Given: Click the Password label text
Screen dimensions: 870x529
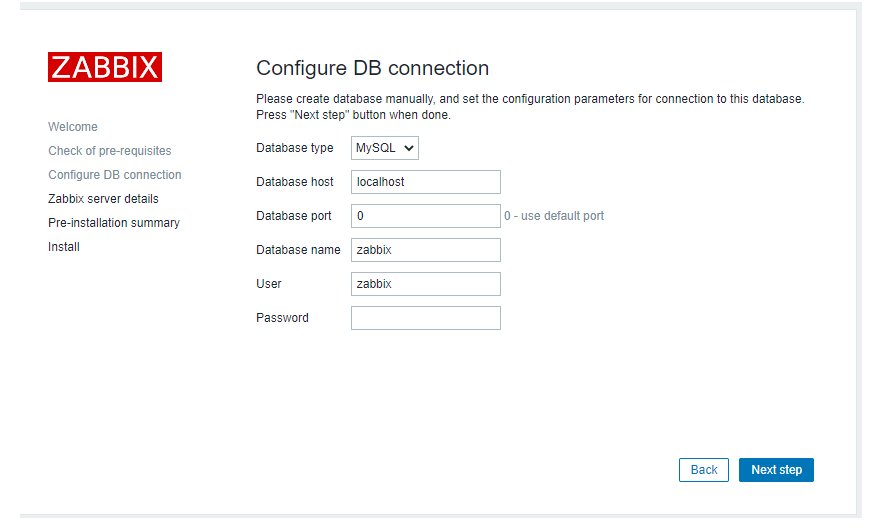Looking at the screenshot, I should [x=282, y=318].
